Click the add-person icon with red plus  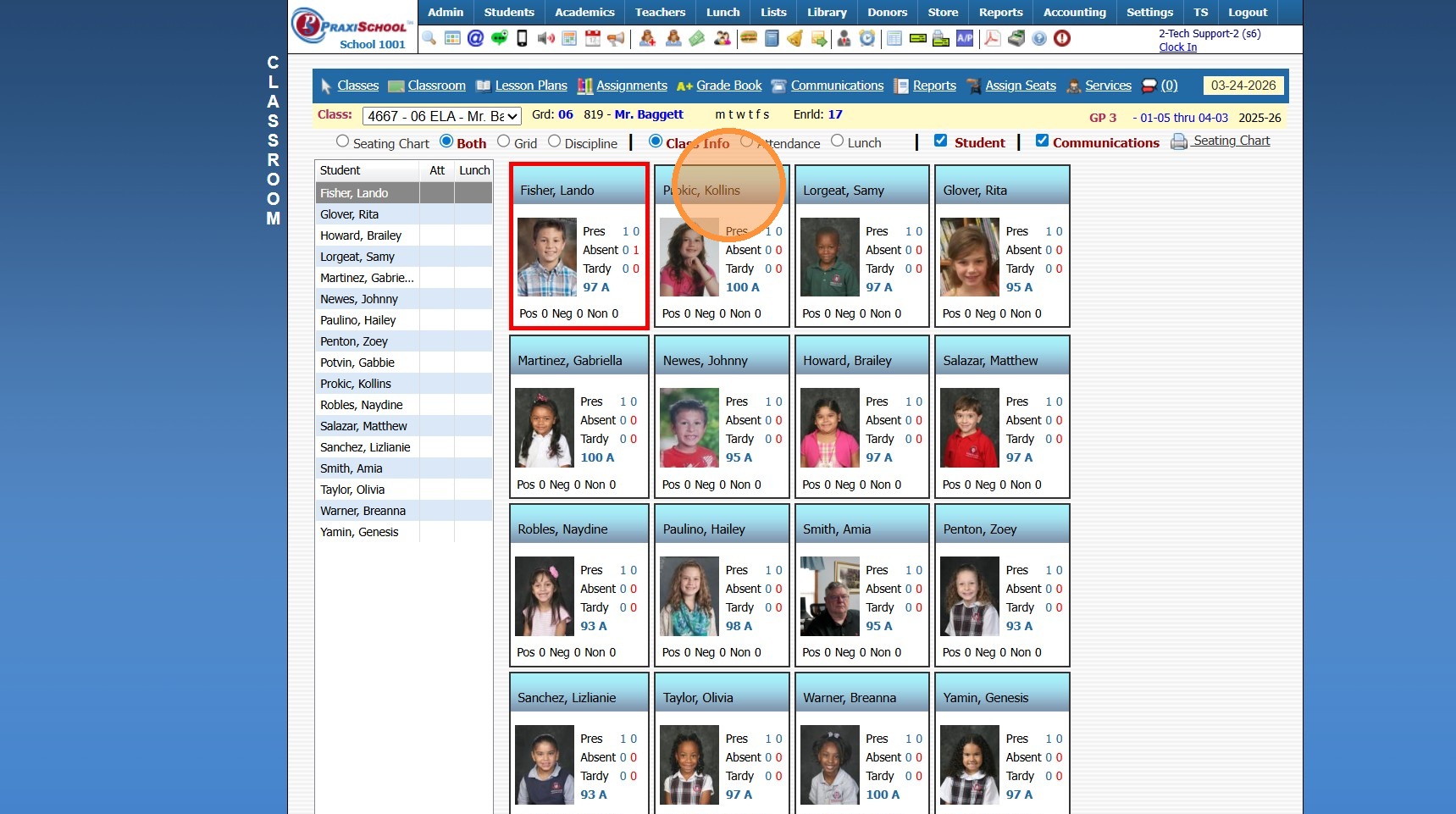click(647, 38)
